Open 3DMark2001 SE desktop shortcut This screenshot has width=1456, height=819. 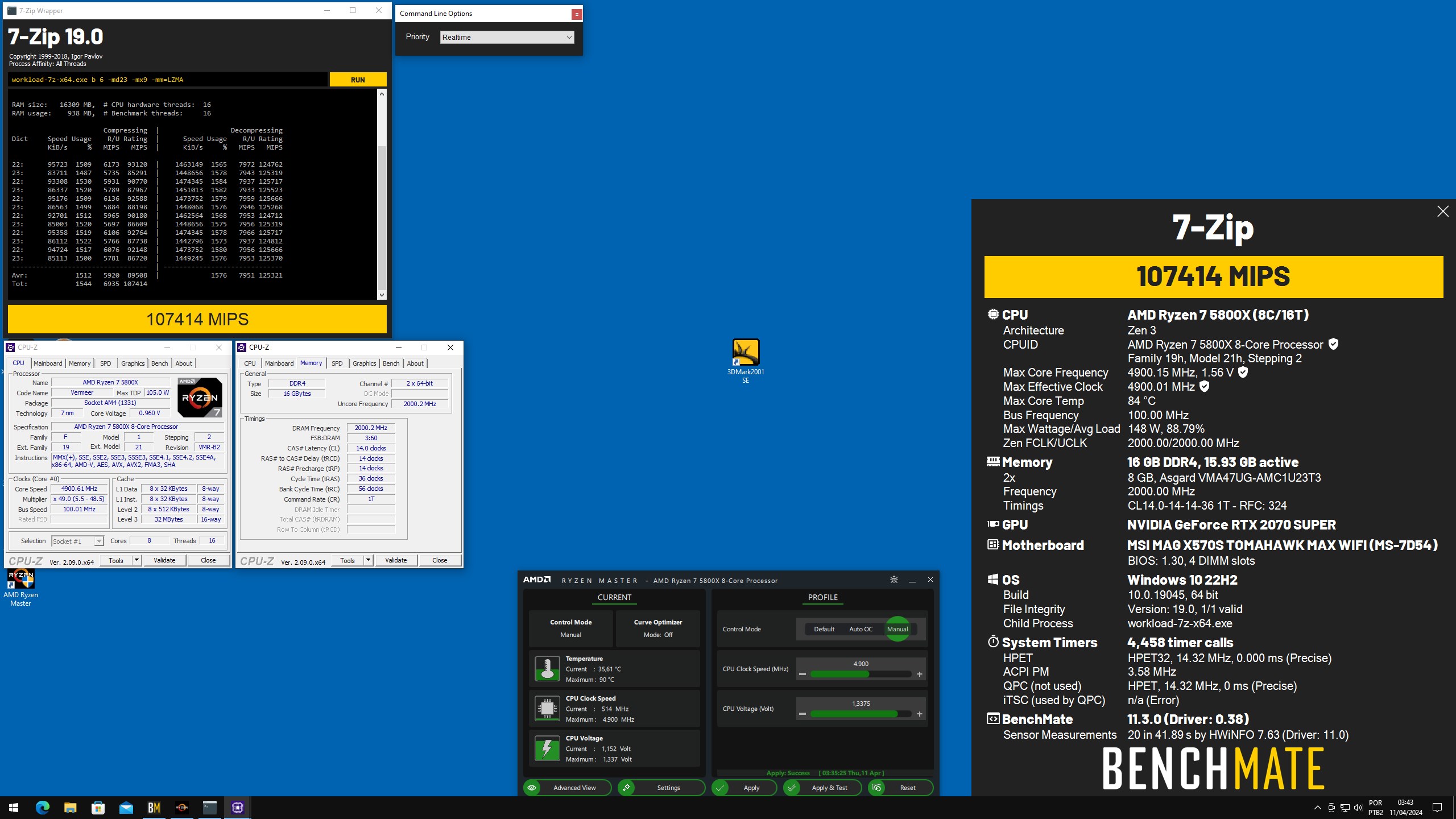(x=745, y=361)
